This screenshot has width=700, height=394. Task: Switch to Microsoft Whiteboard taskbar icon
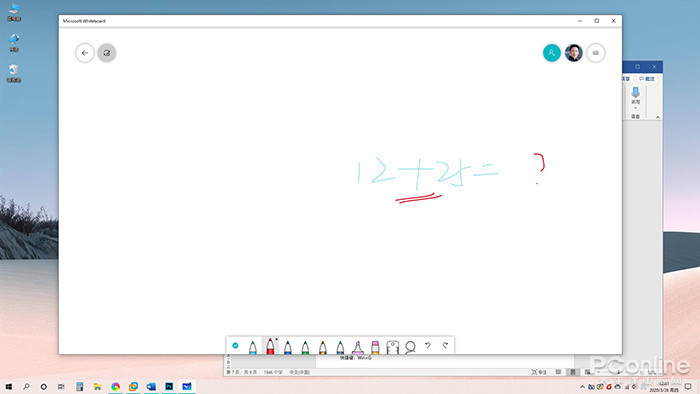187,386
